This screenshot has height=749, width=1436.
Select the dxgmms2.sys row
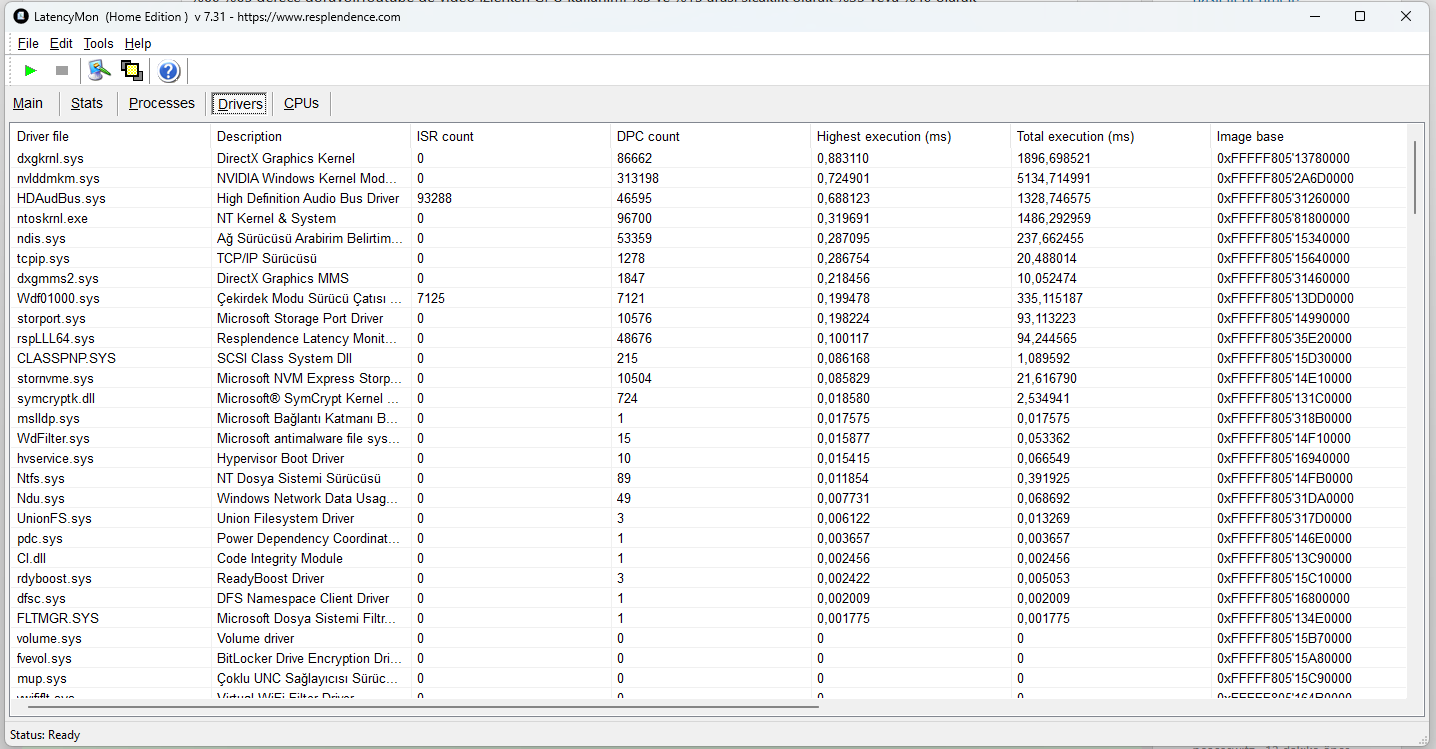click(x=708, y=278)
